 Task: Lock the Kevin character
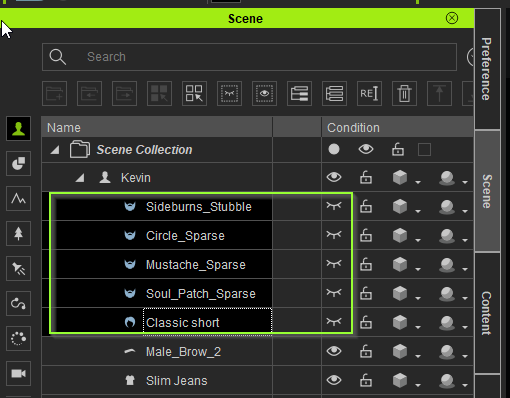tap(366, 177)
